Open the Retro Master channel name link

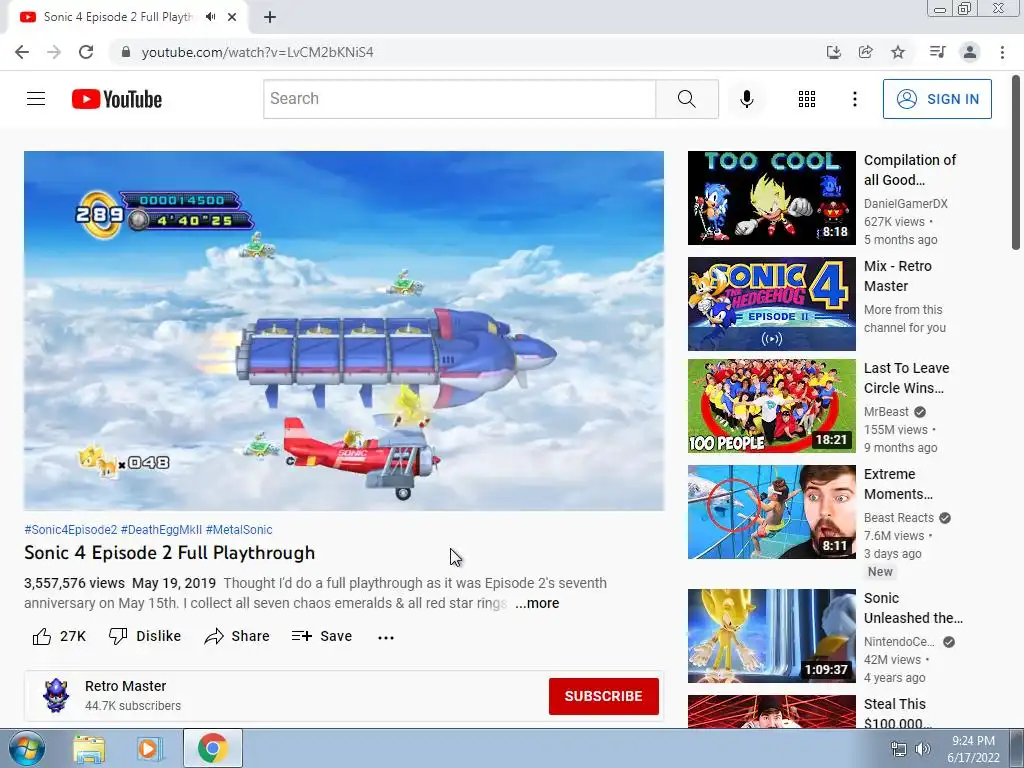click(125, 686)
